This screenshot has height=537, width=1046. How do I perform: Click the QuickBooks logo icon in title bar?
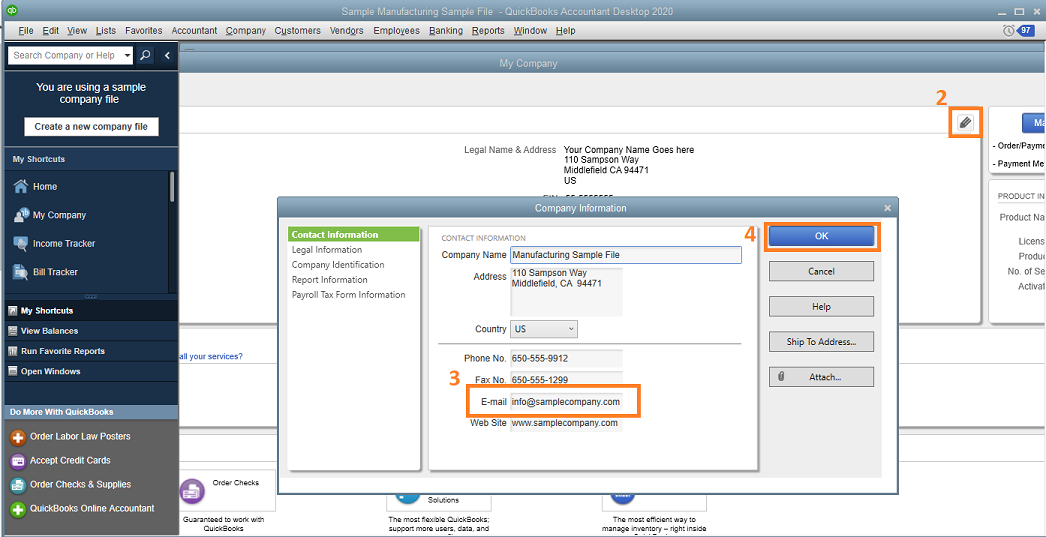click(10, 11)
